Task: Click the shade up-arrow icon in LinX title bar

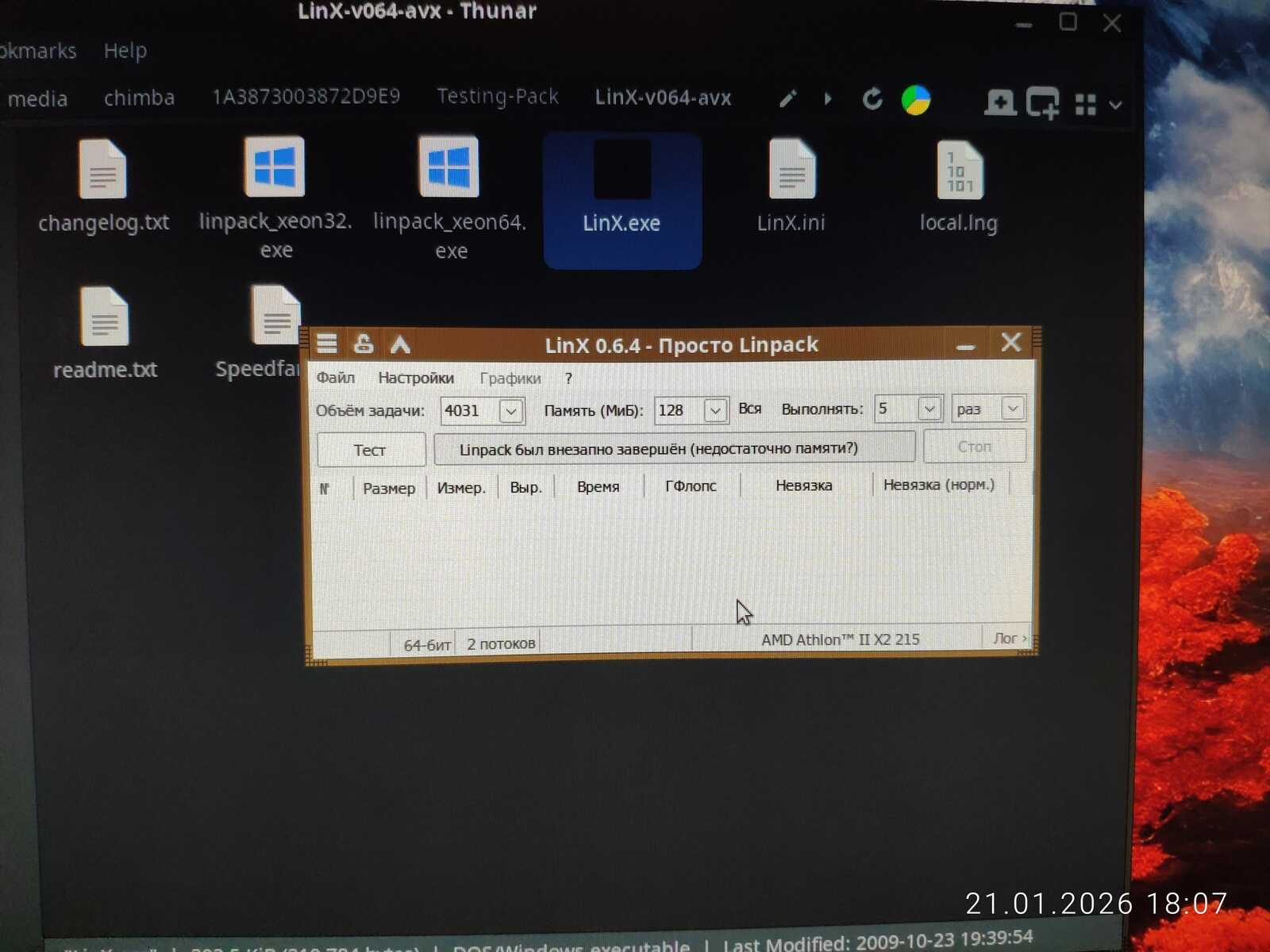Action: [400, 344]
